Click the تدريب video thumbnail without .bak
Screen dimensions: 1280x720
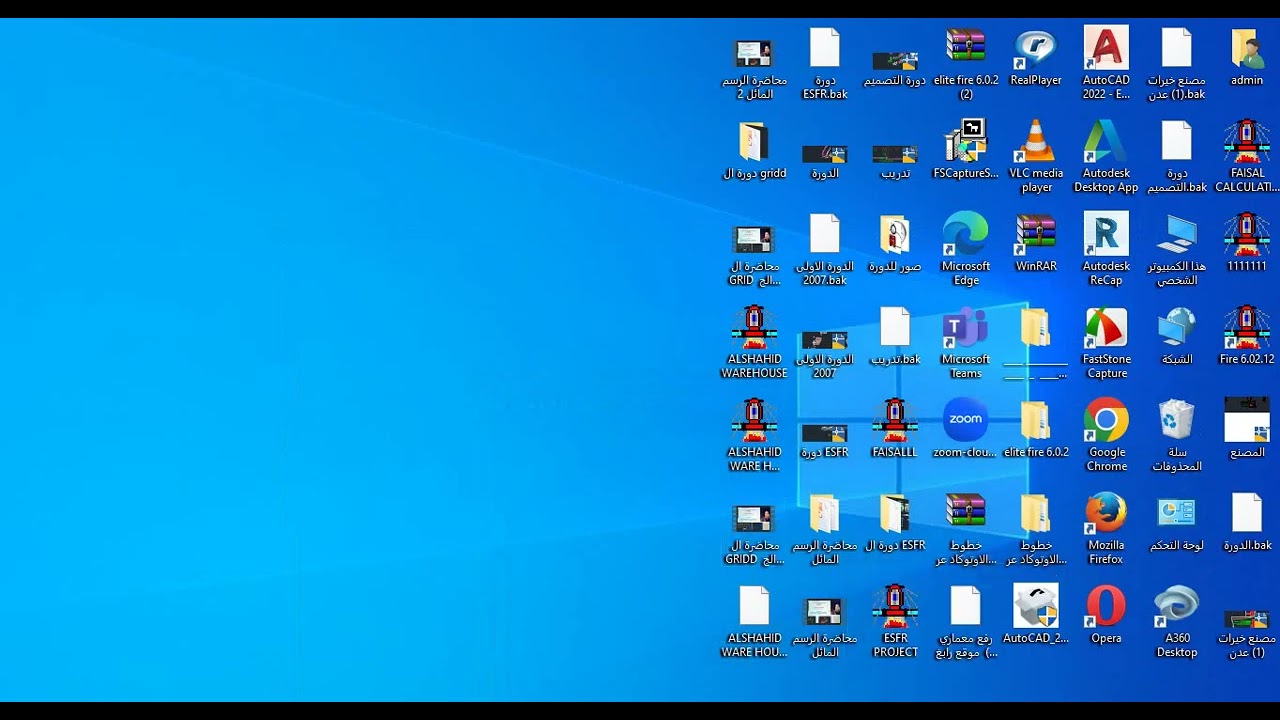click(x=895, y=161)
